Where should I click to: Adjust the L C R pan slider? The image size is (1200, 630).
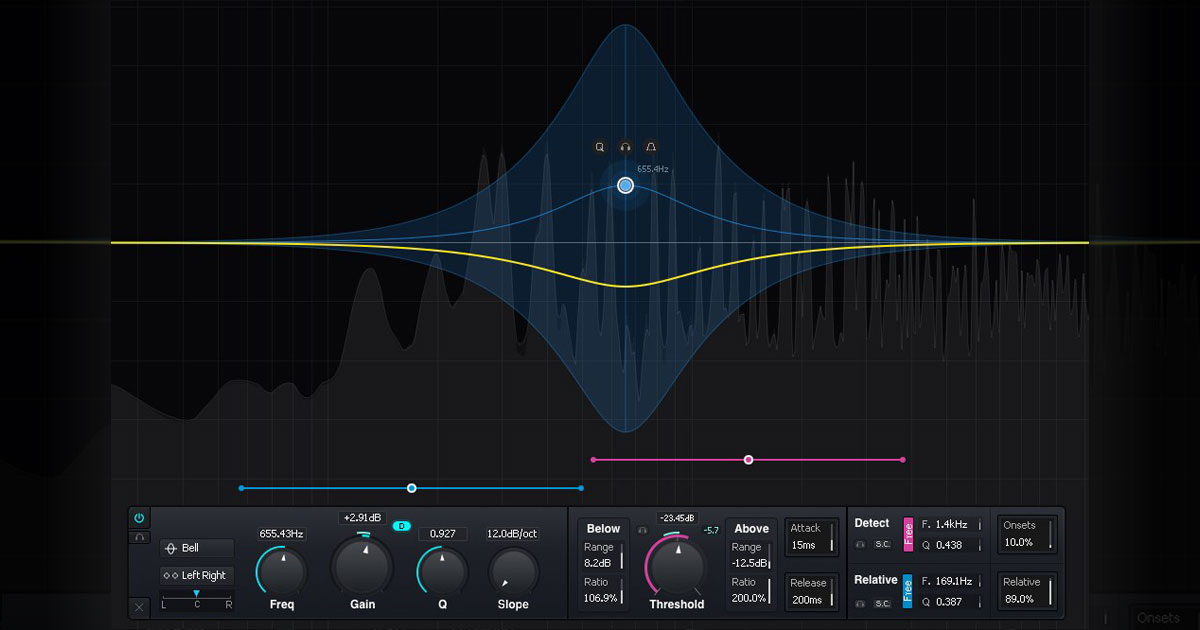coord(197,599)
